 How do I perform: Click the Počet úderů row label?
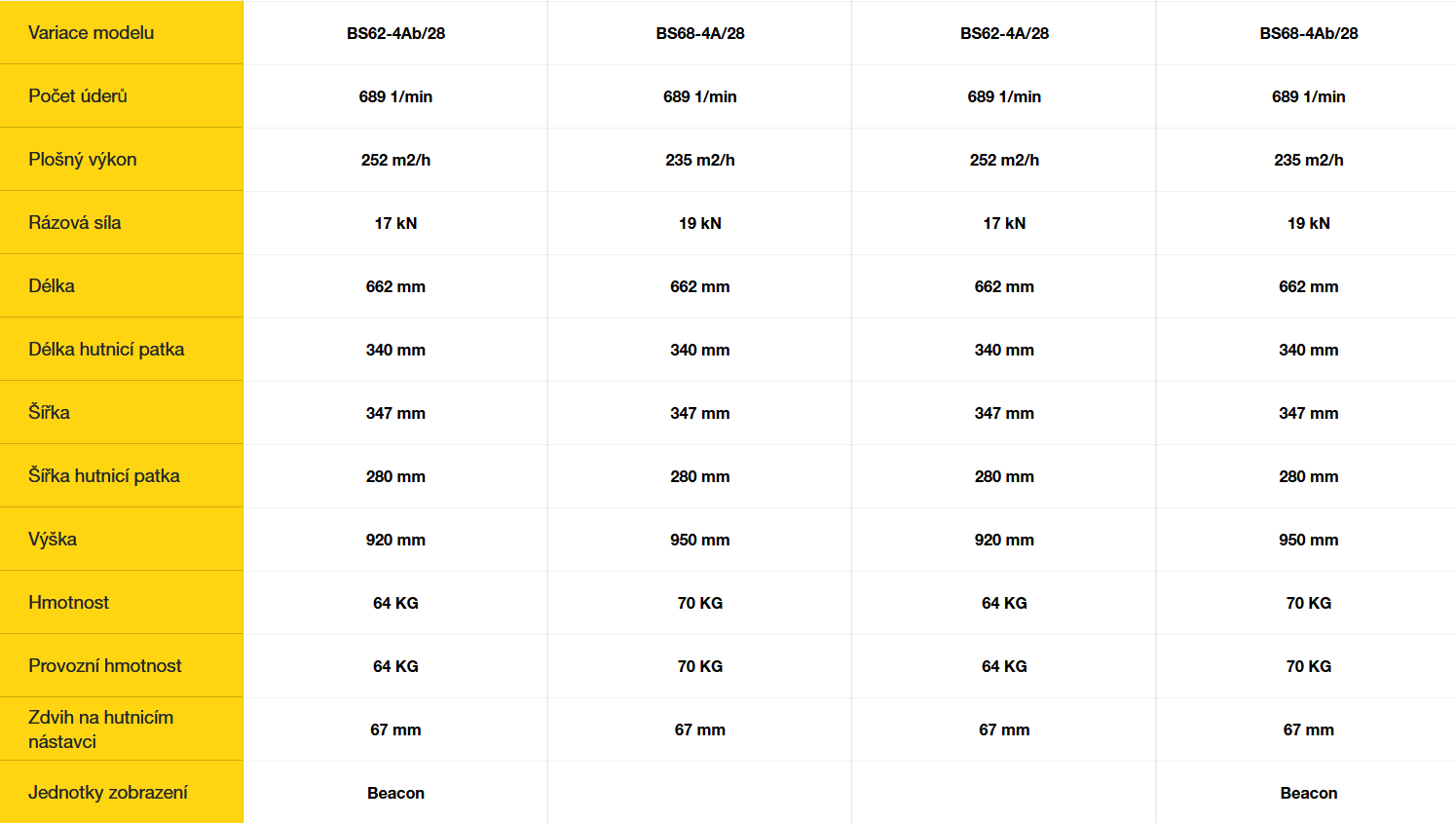(78, 95)
